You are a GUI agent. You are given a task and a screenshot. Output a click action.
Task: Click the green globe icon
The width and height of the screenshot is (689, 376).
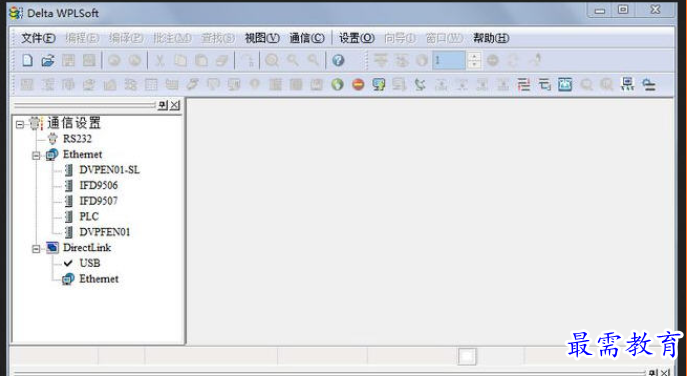tap(337, 84)
